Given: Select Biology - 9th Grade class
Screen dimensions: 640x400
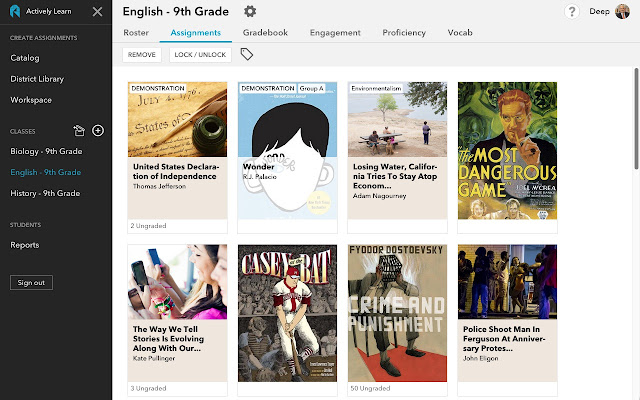Looking at the screenshot, I should click(46, 151).
